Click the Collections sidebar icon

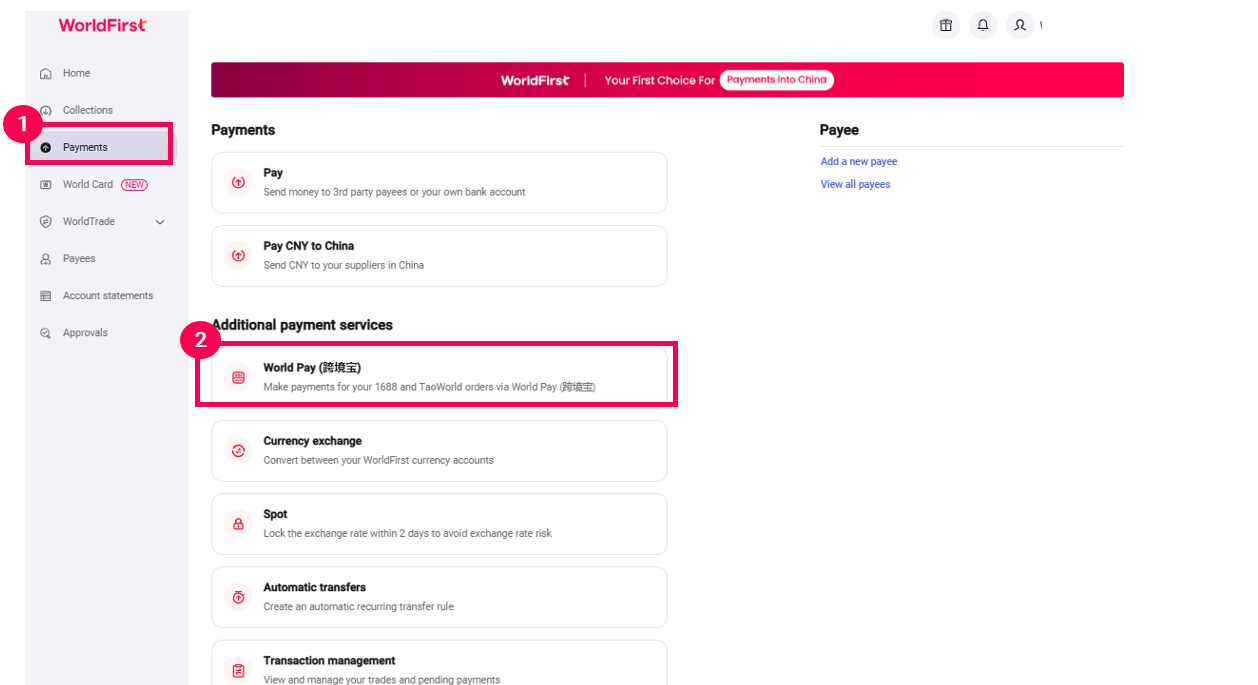point(45,111)
